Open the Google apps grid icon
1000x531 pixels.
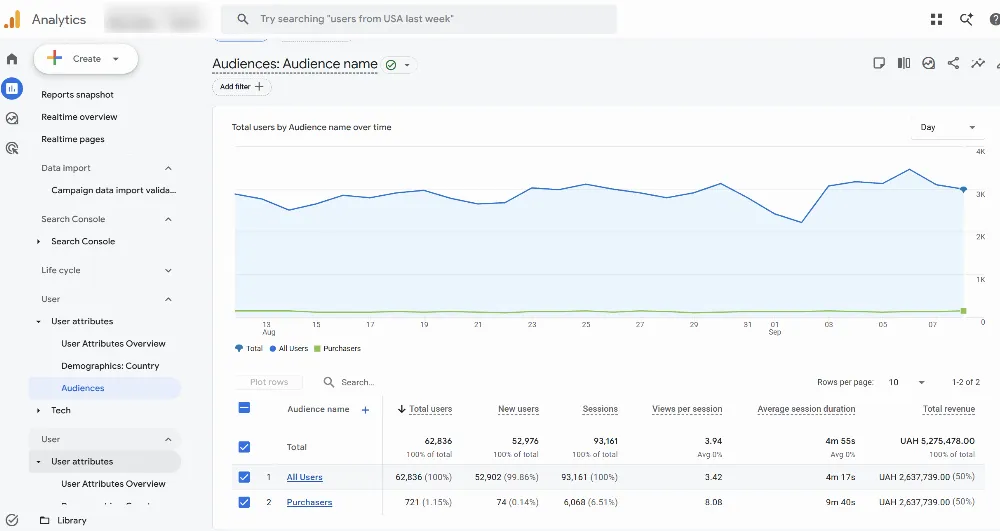coord(936,19)
